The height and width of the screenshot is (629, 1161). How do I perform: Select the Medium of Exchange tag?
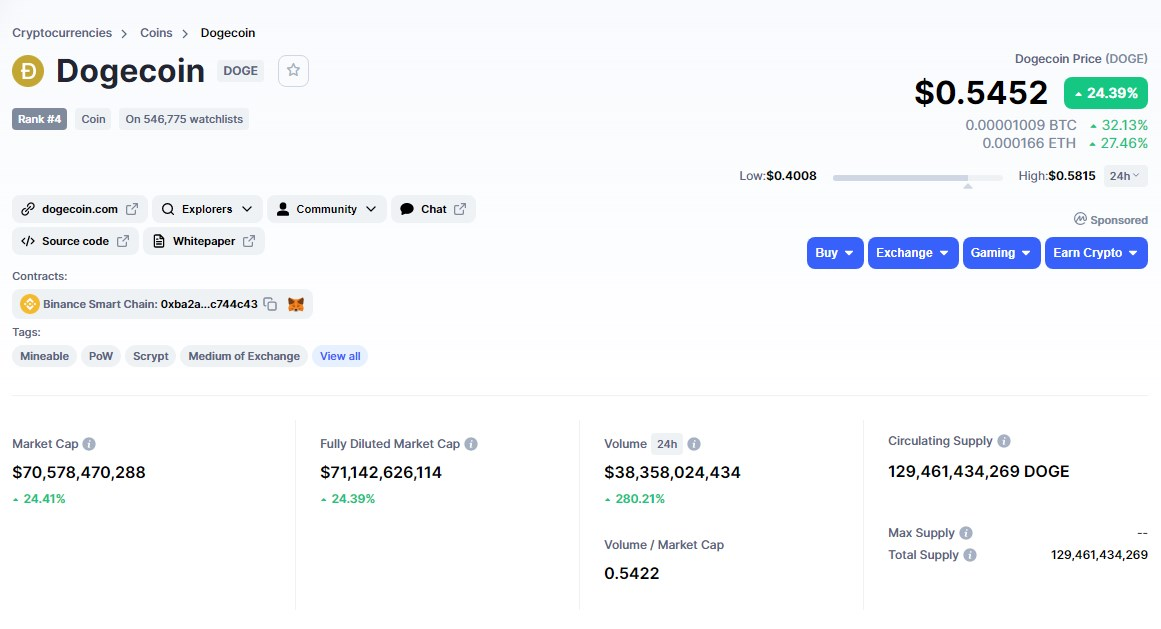(x=244, y=356)
